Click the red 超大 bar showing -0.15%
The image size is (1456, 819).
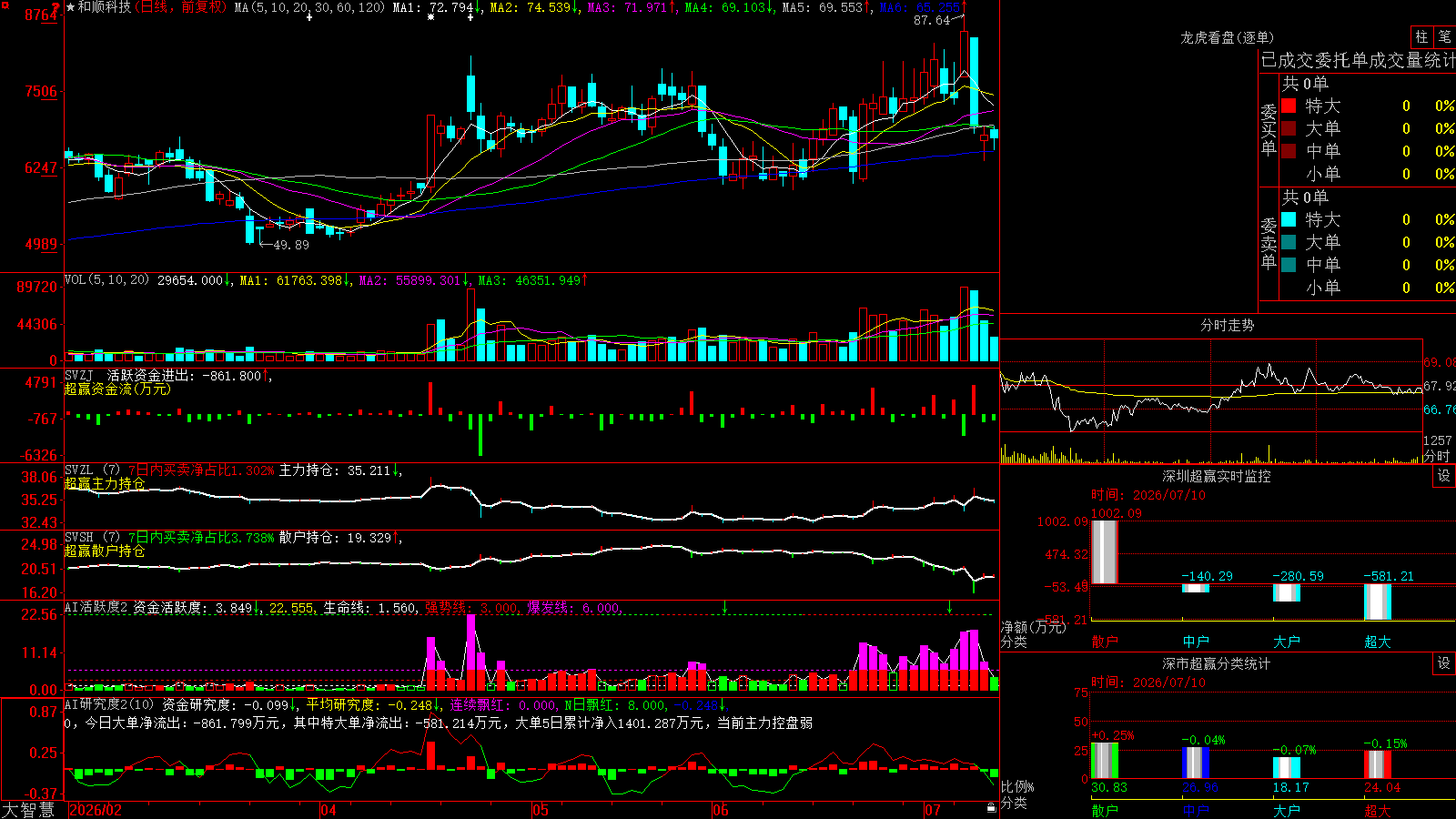[1378, 764]
